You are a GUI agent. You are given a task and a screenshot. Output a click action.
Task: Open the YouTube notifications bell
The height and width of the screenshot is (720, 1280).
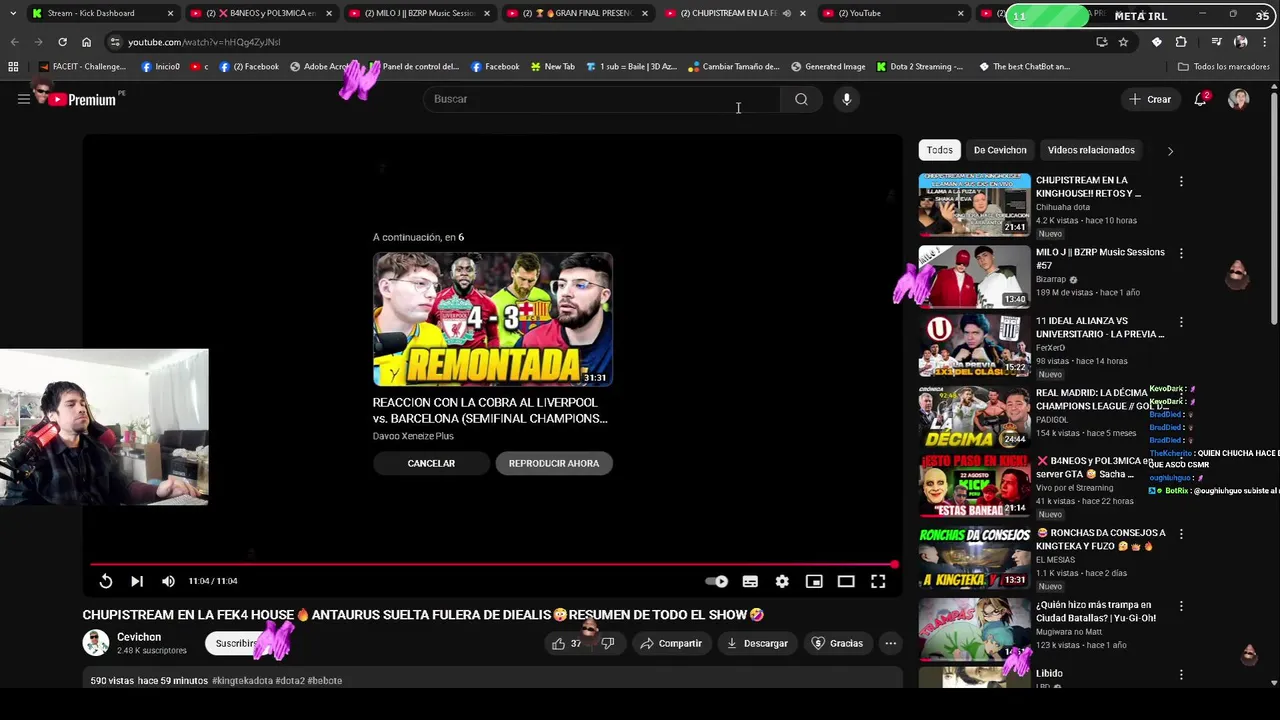(x=1200, y=99)
